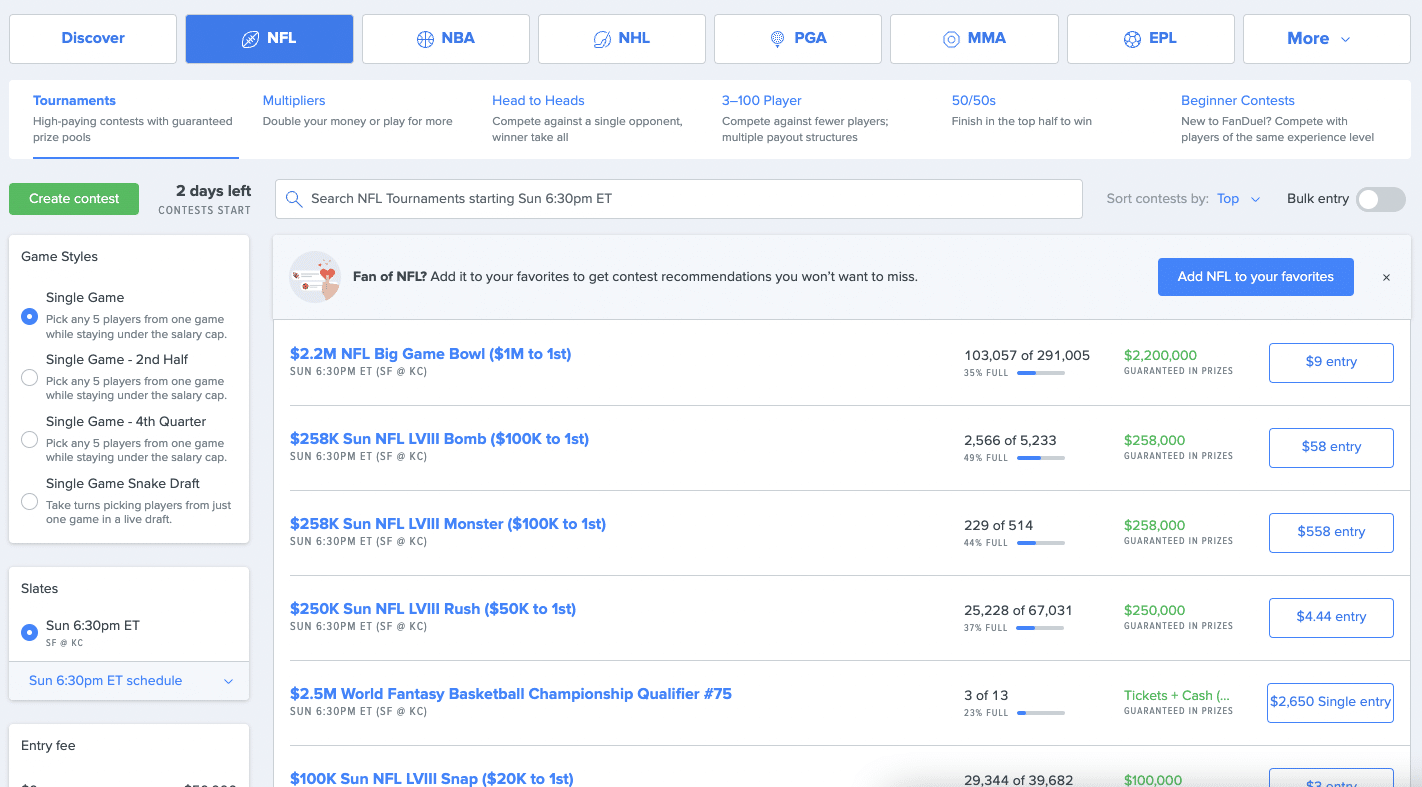Screen dimensions: 1422x787
Task: Open the Sort contests by Top dropdown
Action: pos(1239,199)
